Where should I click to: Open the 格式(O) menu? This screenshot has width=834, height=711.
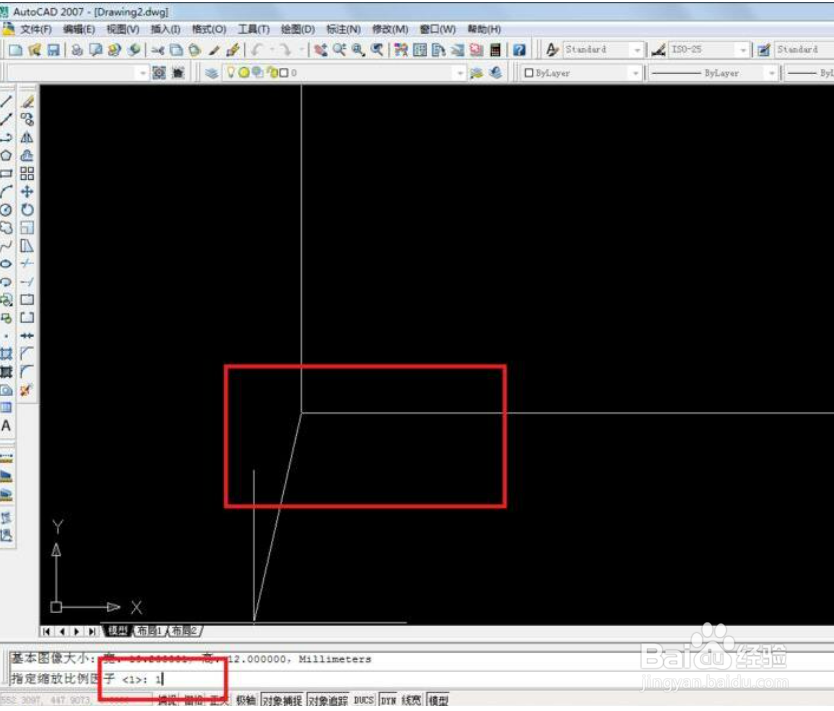[x=208, y=29]
